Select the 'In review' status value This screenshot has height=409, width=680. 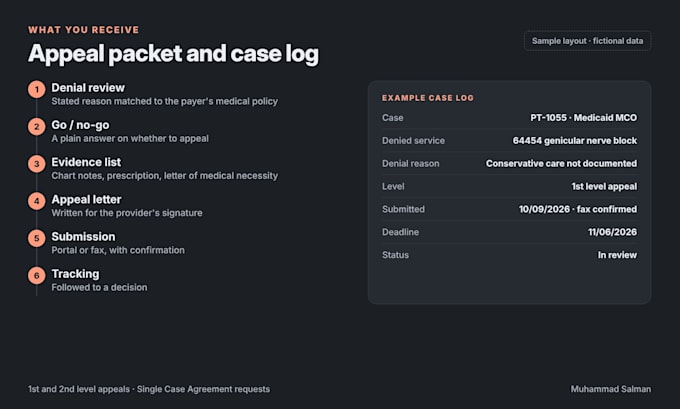pos(618,255)
